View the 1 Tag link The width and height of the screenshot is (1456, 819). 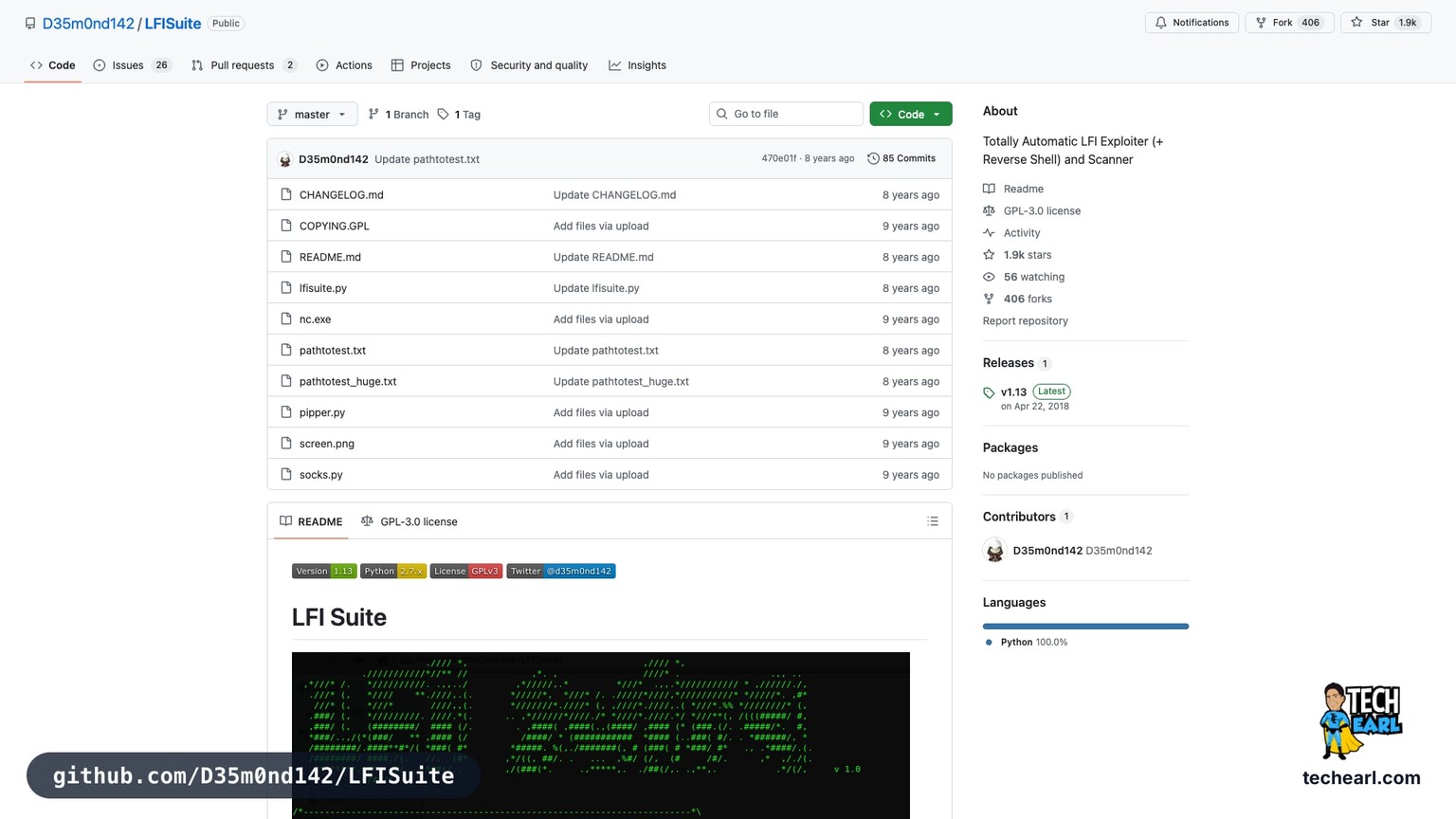(459, 114)
